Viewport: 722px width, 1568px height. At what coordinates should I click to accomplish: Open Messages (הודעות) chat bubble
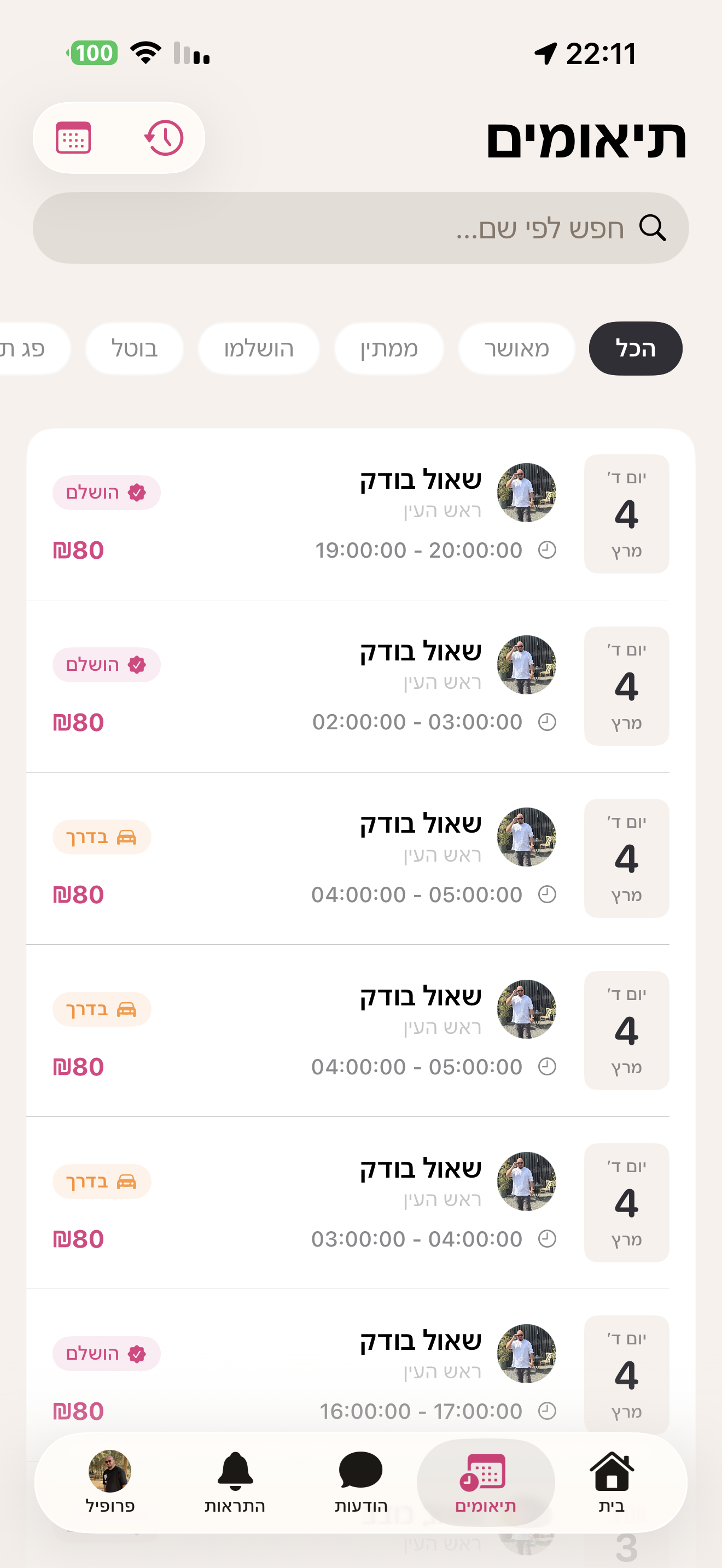(x=360, y=1482)
